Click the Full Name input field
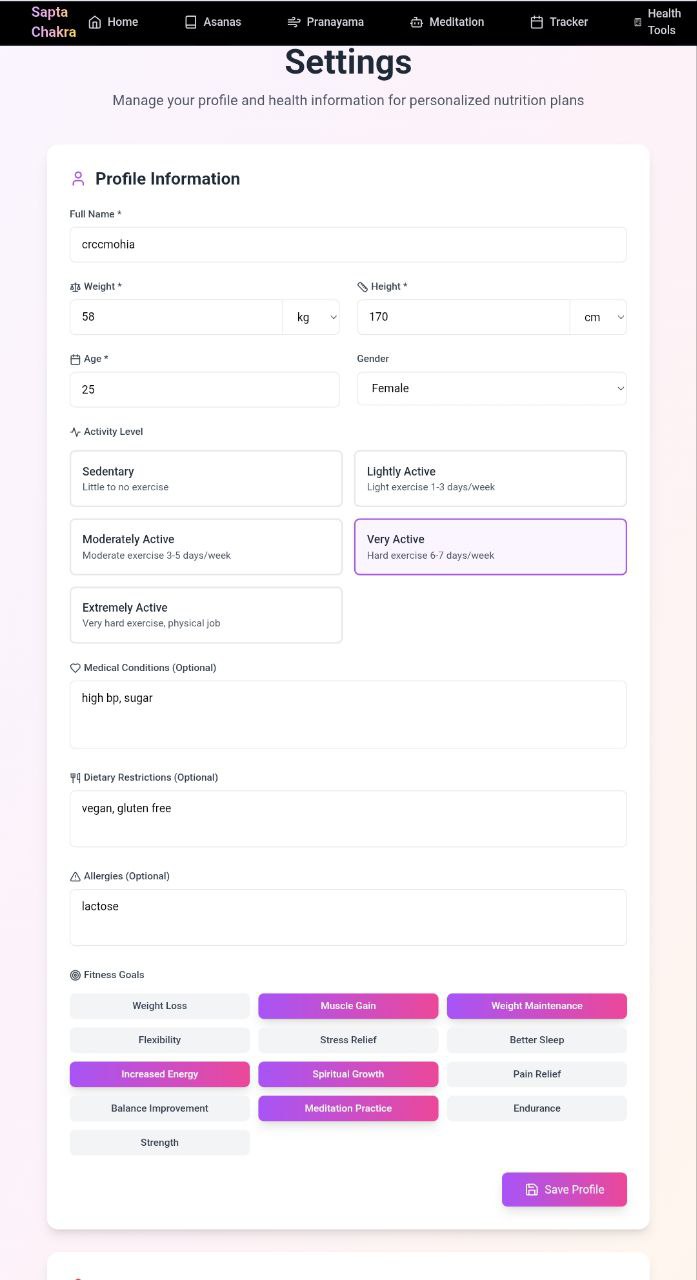697x1280 pixels. (348, 245)
